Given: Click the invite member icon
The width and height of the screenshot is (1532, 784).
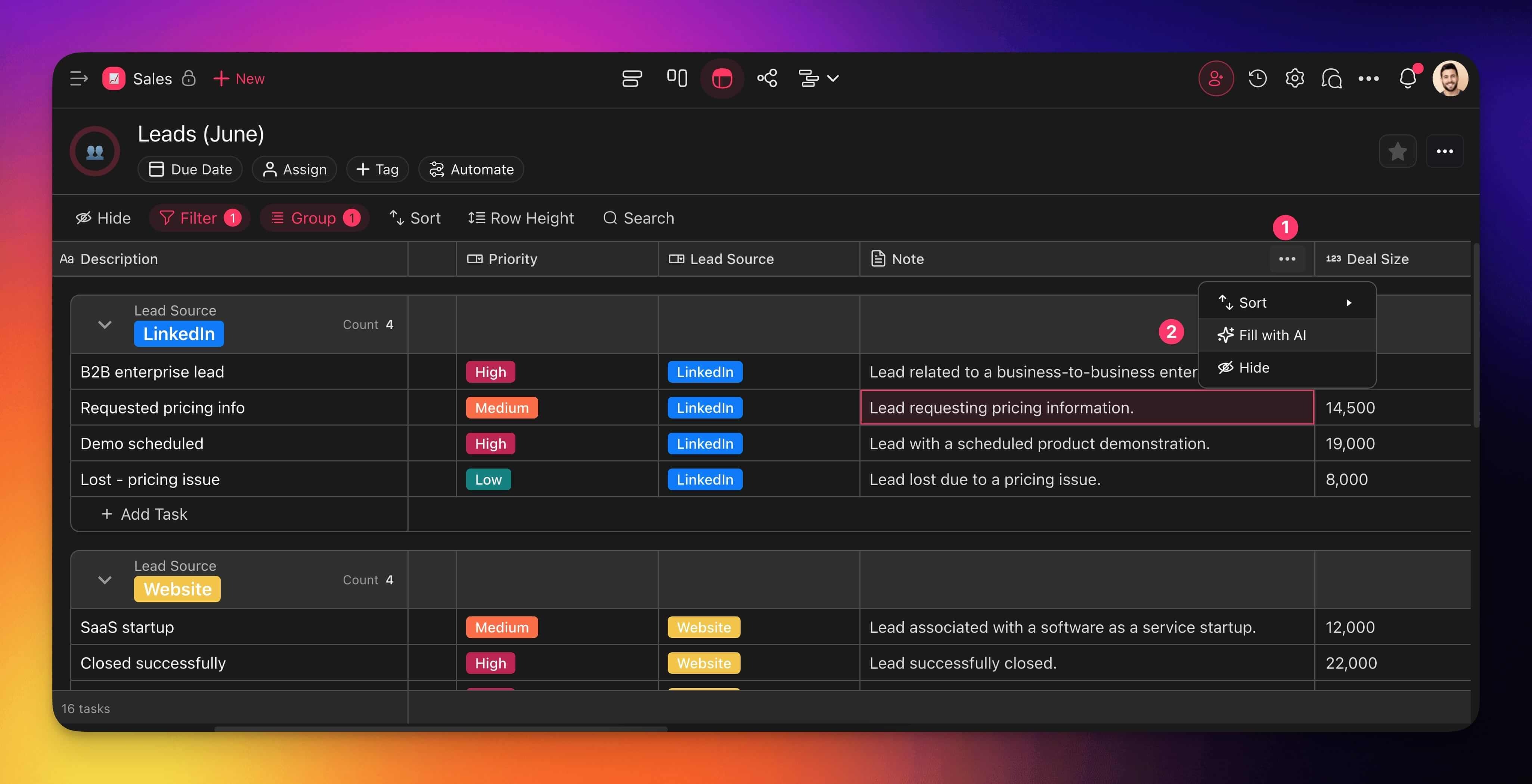Looking at the screenshot, I should (1216, 78).
